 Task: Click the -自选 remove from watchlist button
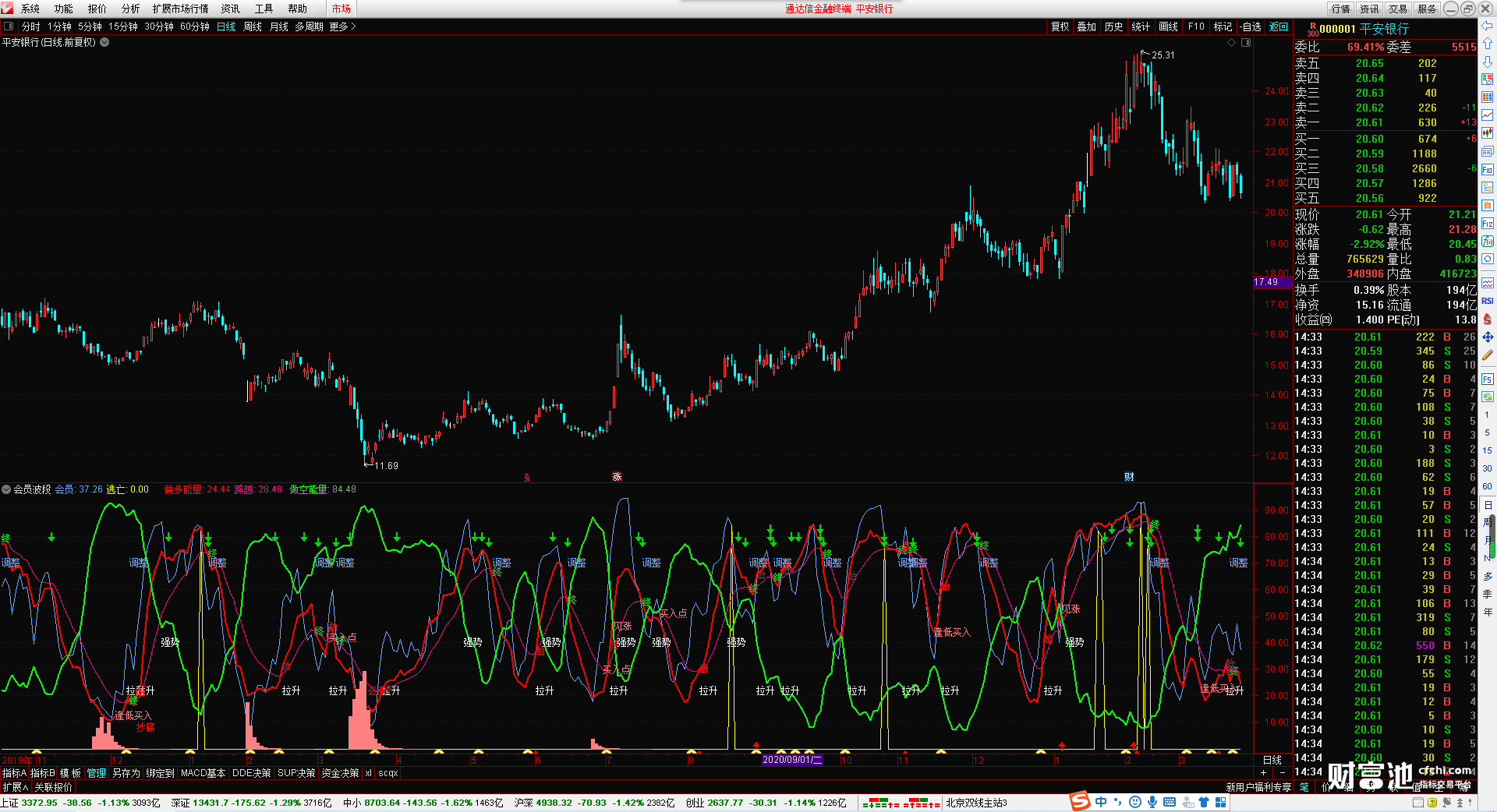point(1251,26)
